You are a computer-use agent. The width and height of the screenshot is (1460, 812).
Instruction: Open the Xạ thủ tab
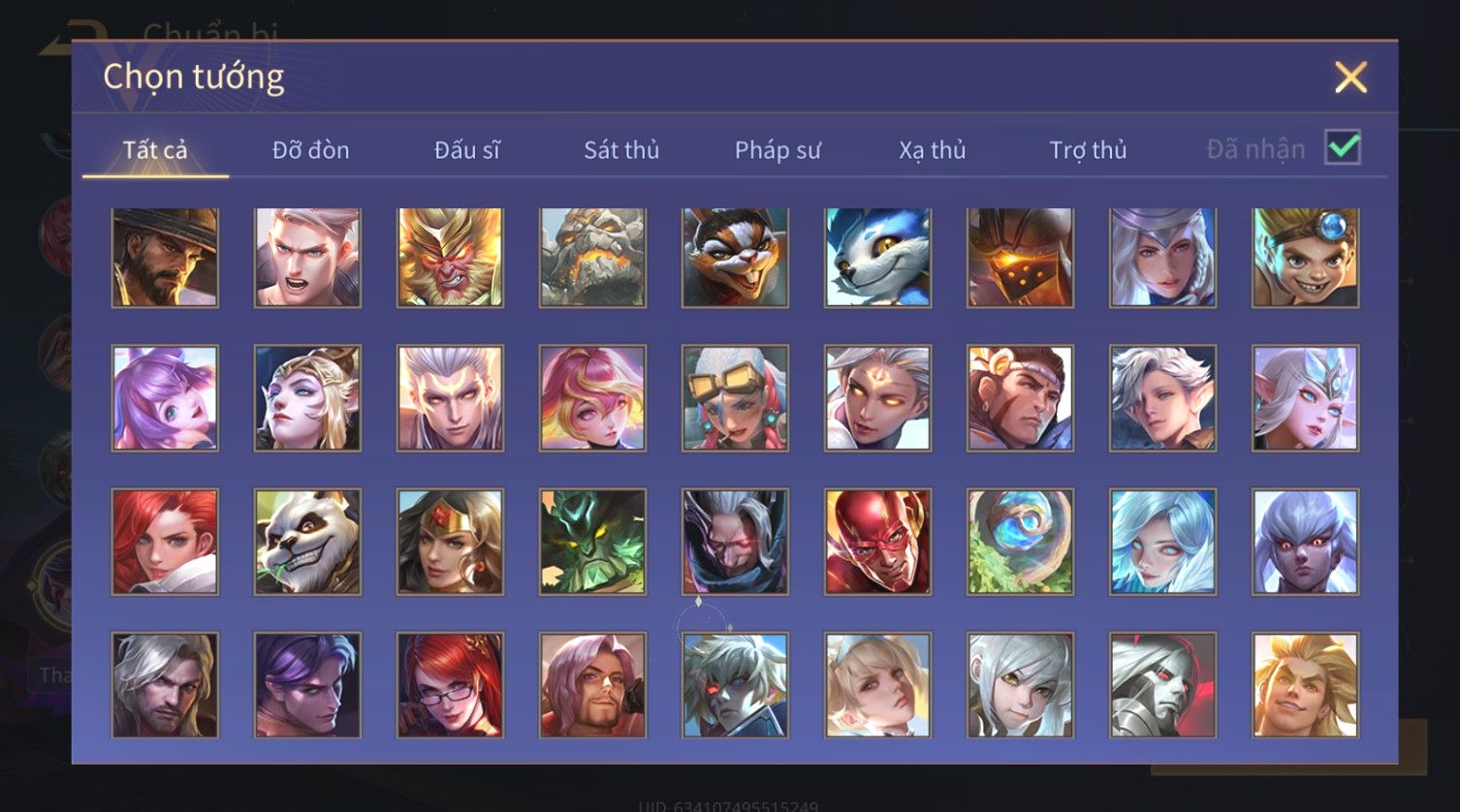[x=933, y=150]
